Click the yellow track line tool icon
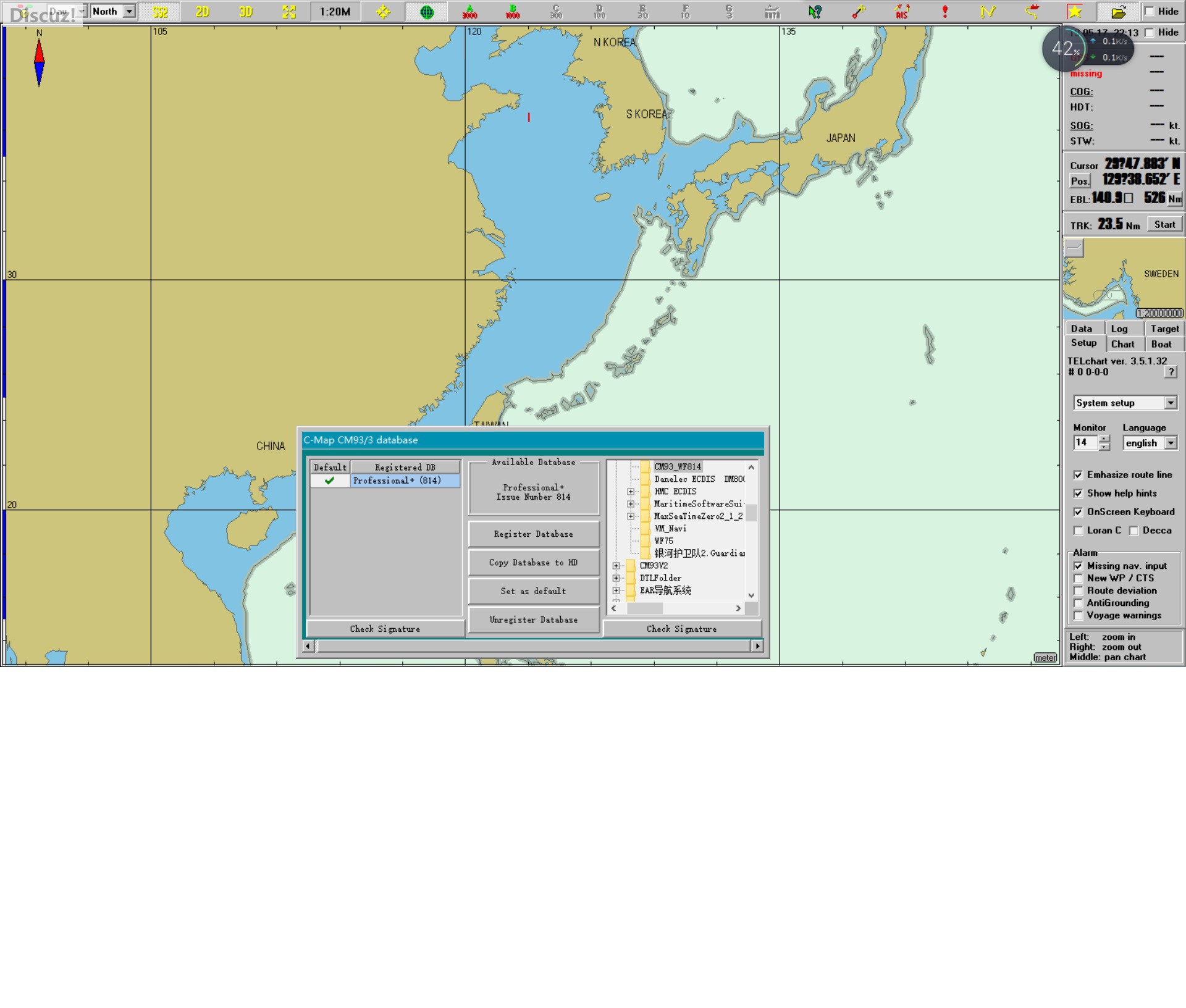This screenshot has height=1008, width=1186. 1032,12
